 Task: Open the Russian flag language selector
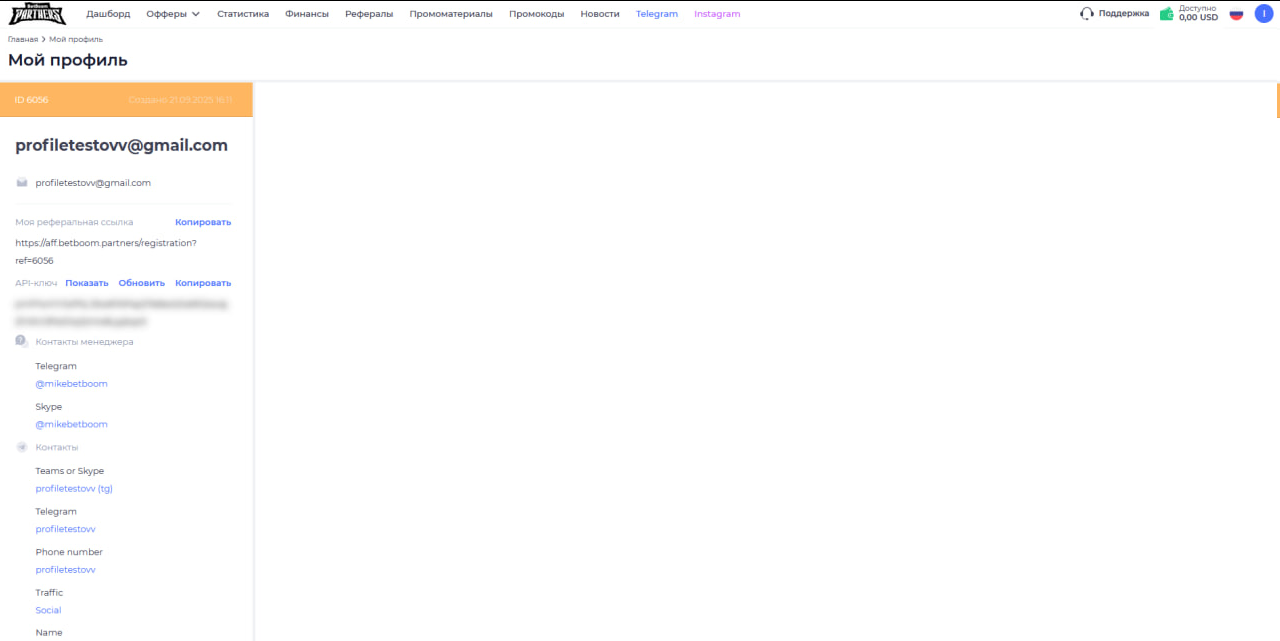click(x=1236, y=14)
